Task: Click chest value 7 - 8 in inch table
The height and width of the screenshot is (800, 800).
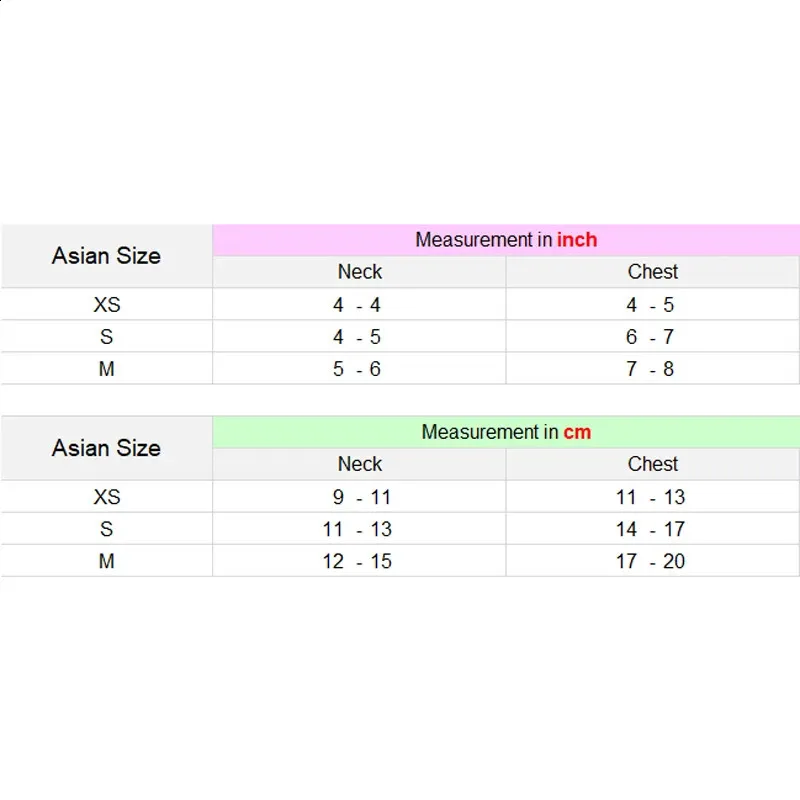Action: coord(650,369)
